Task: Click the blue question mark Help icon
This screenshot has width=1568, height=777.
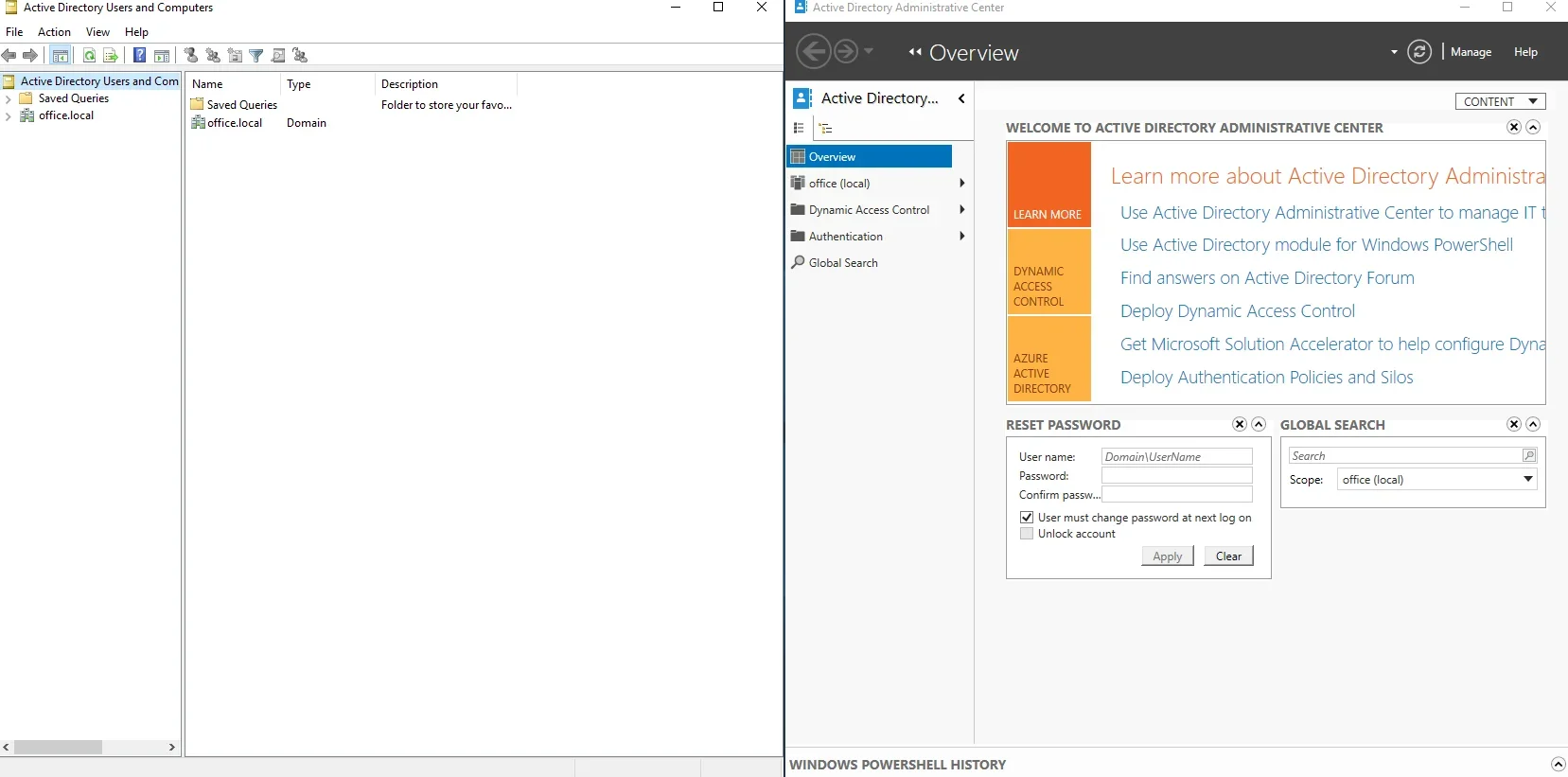Action: (x=139, y=56)
